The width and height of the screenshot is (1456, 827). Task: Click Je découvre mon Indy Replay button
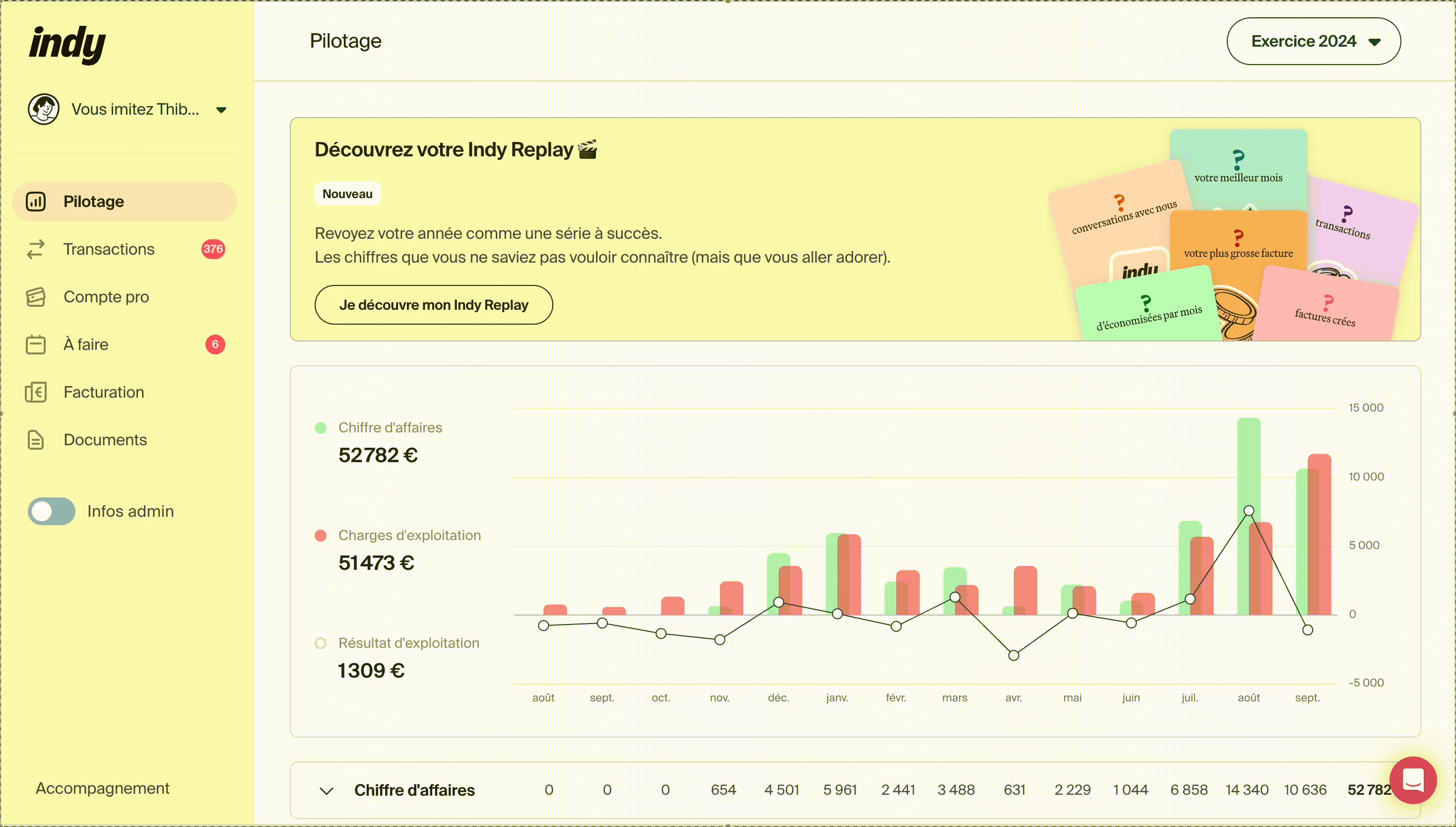pos(434,305)
